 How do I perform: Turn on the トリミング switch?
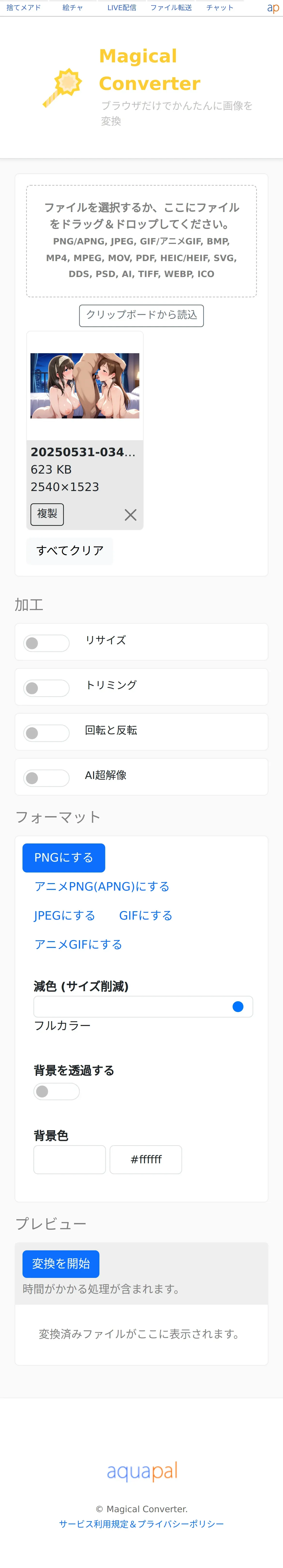[46, 688]
